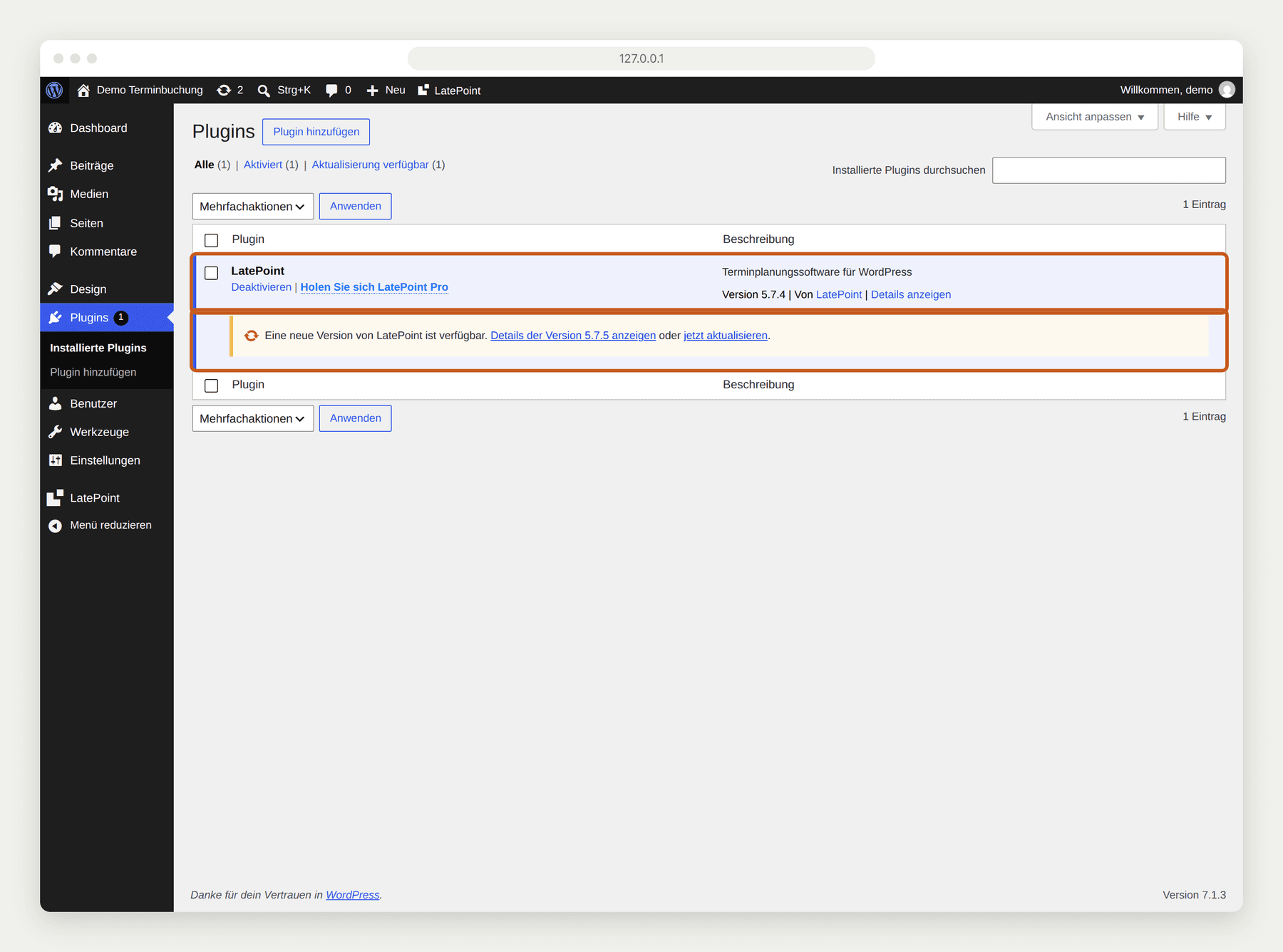Click the LatePoint icon in the admin bar
1283x952 pixels.
[423, 90]
